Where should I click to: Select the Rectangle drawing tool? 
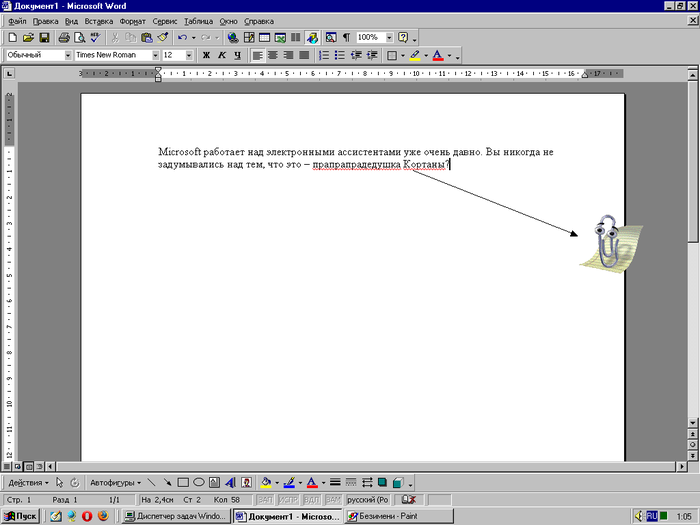click(x=183, y=482)
